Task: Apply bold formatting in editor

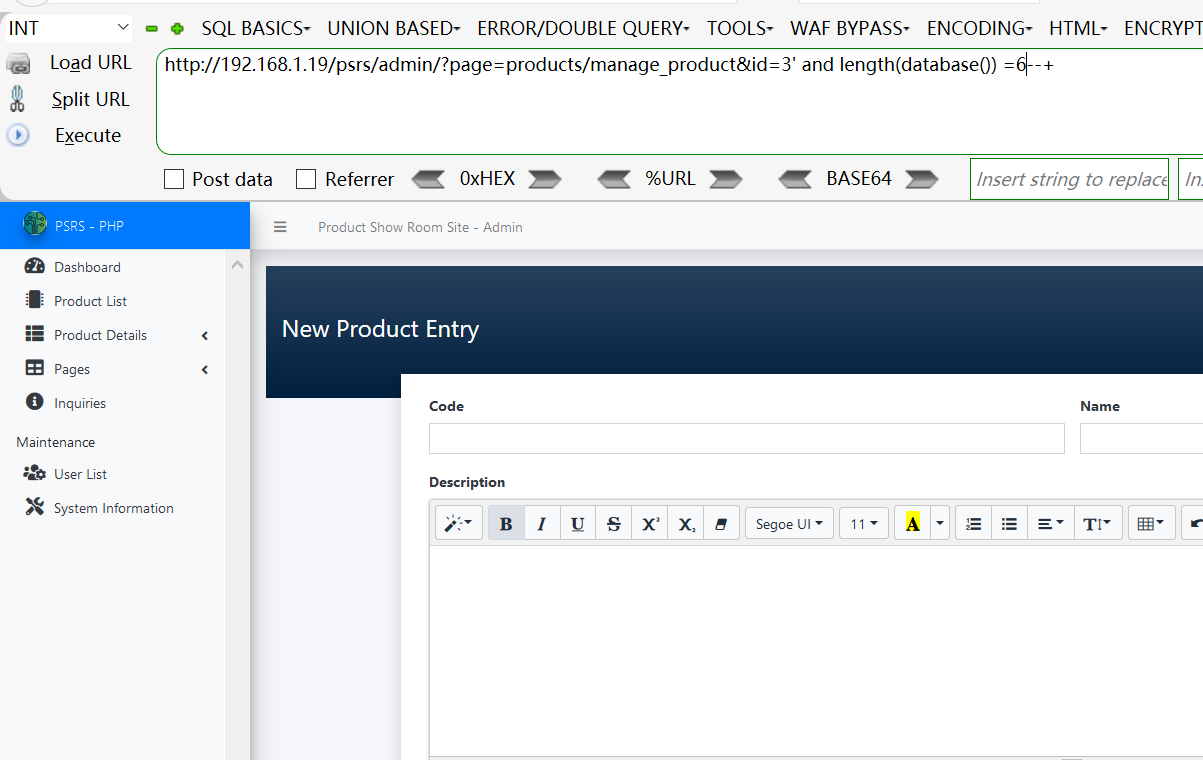Action: click(x=506, y=523)
